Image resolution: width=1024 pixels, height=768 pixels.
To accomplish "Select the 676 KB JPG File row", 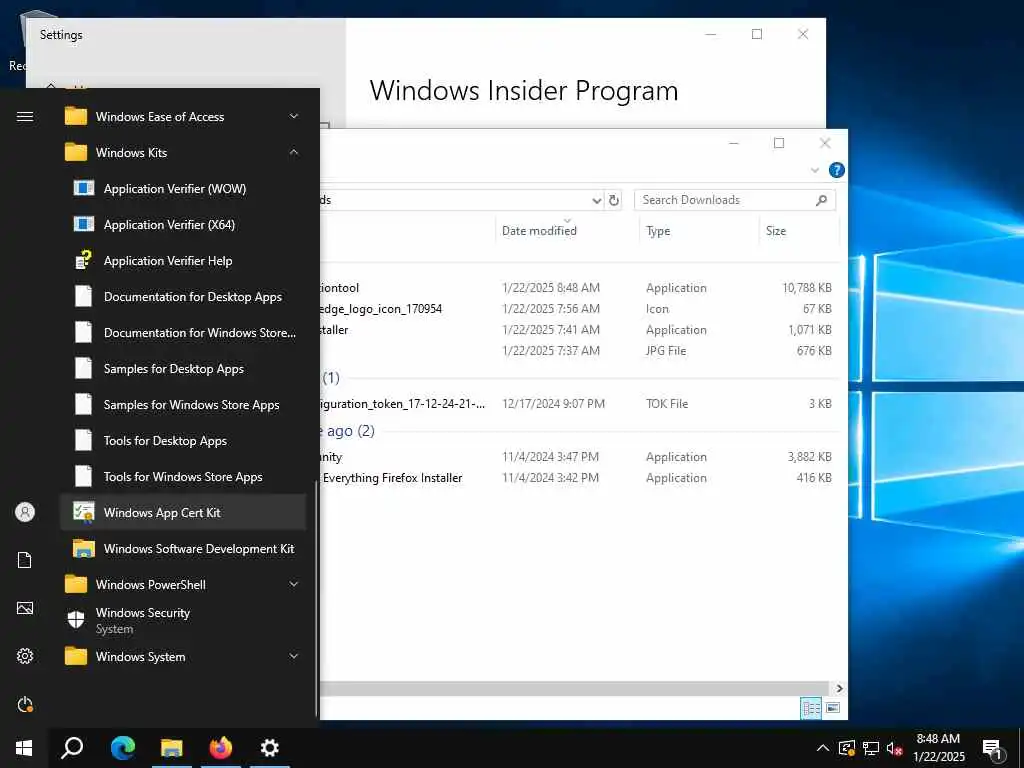I will (x=578, y=351).
